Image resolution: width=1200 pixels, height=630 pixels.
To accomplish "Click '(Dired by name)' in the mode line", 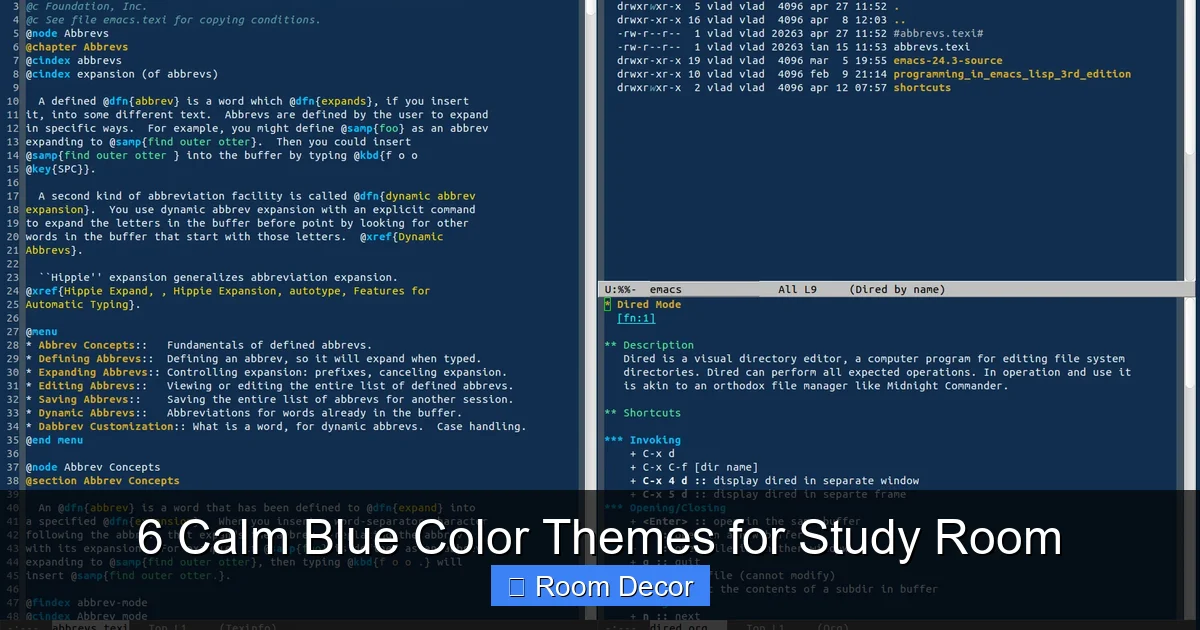I will click(897, 290).
